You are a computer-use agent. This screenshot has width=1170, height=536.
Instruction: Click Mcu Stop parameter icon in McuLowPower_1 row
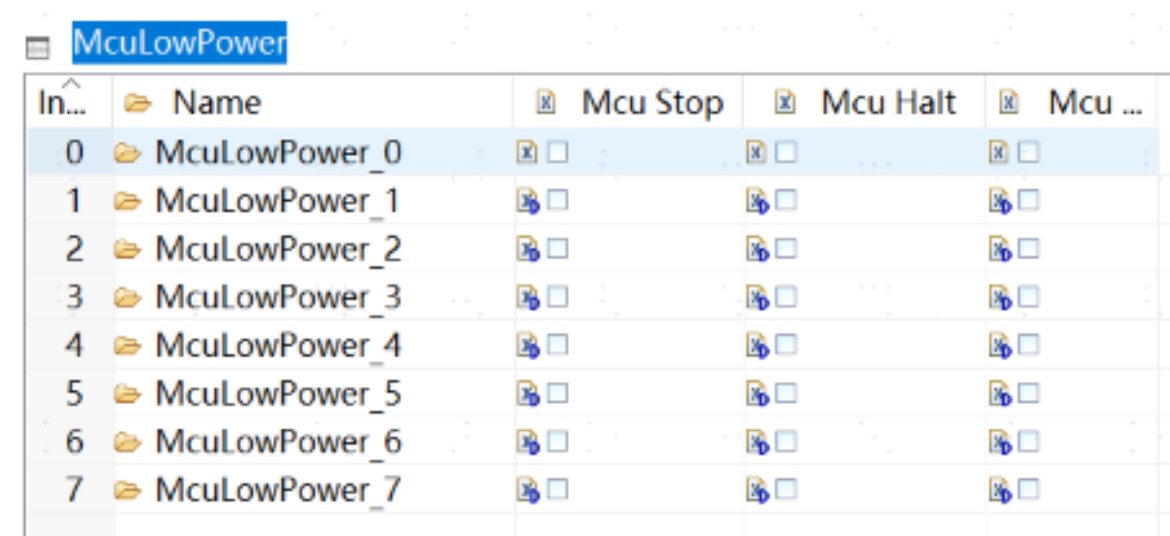[x=528, y=202]
